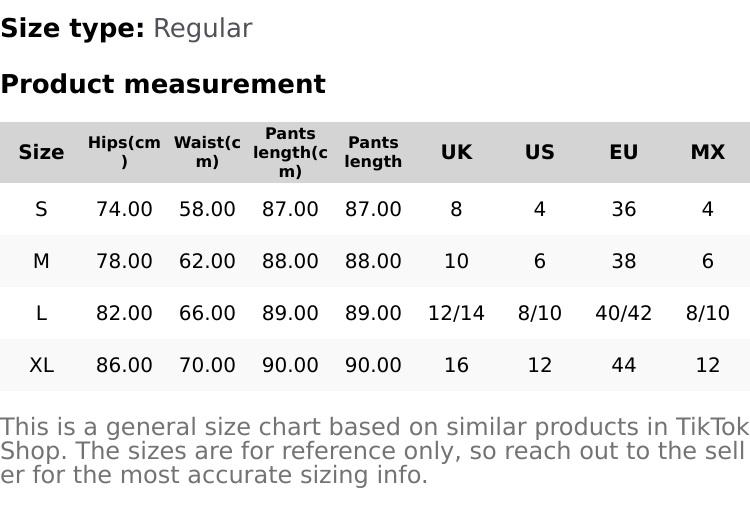Click the M size row label
The width and height of the screenshot is (750, 511).
41,261
